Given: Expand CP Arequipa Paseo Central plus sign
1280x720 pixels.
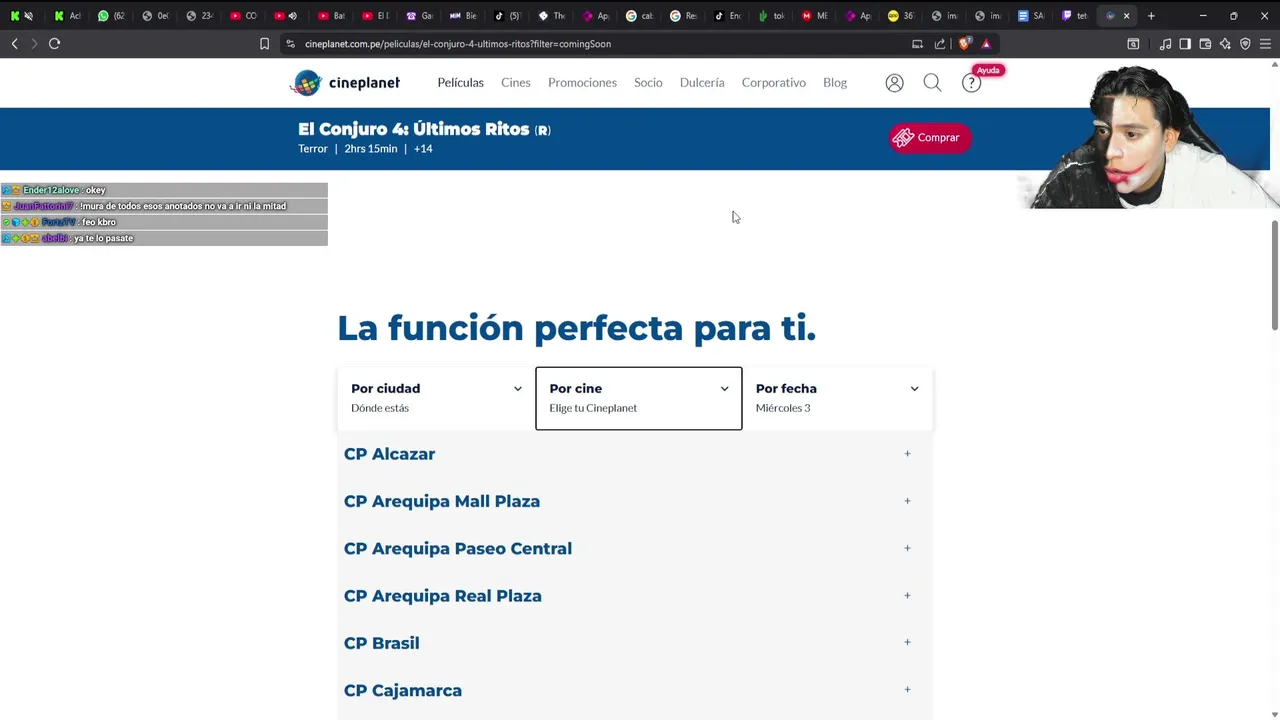Looking at the screenshot, I should click(907, 548).
